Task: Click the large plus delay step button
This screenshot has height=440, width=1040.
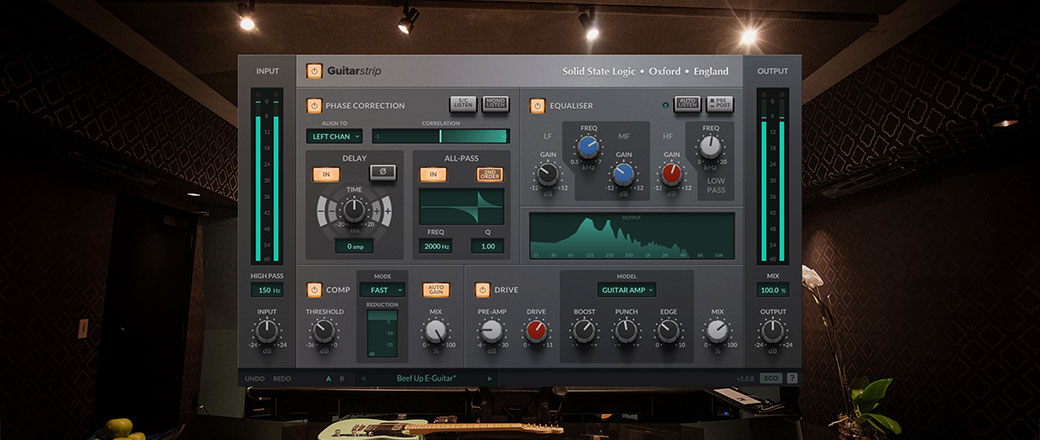Action: tap(387, 212)
